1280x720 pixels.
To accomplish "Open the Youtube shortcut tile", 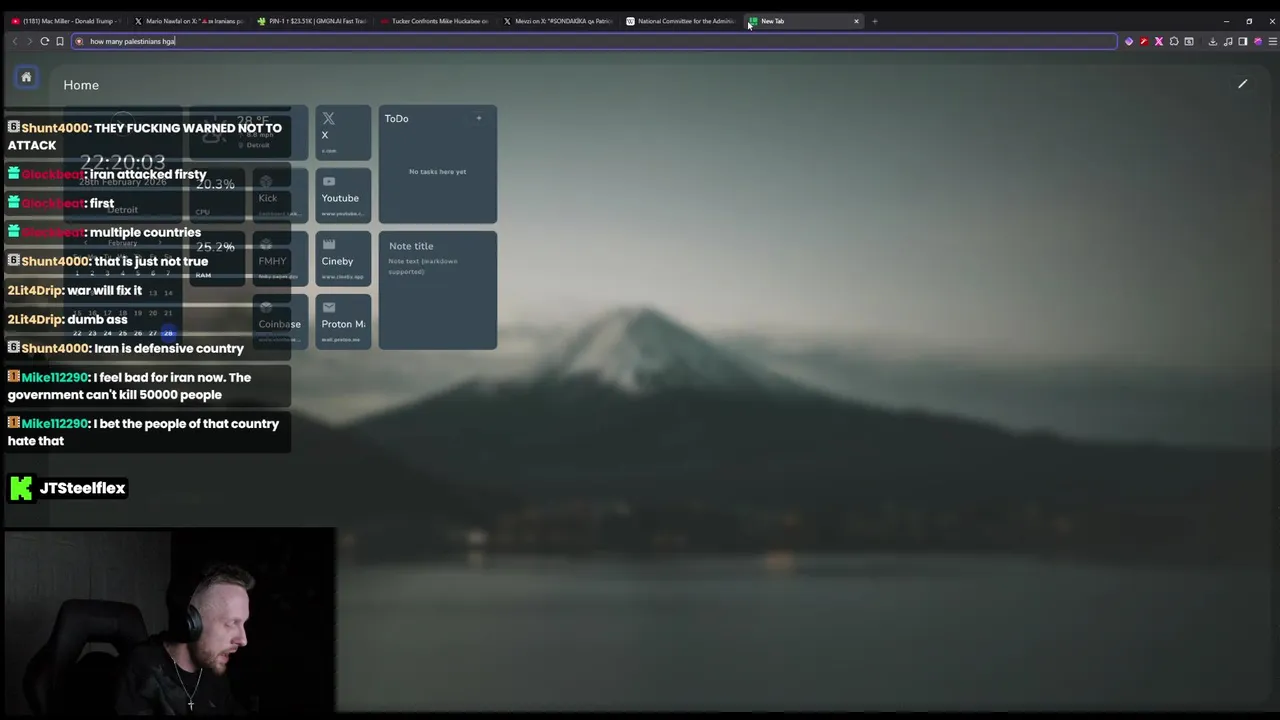I will (x=343, y=196).
